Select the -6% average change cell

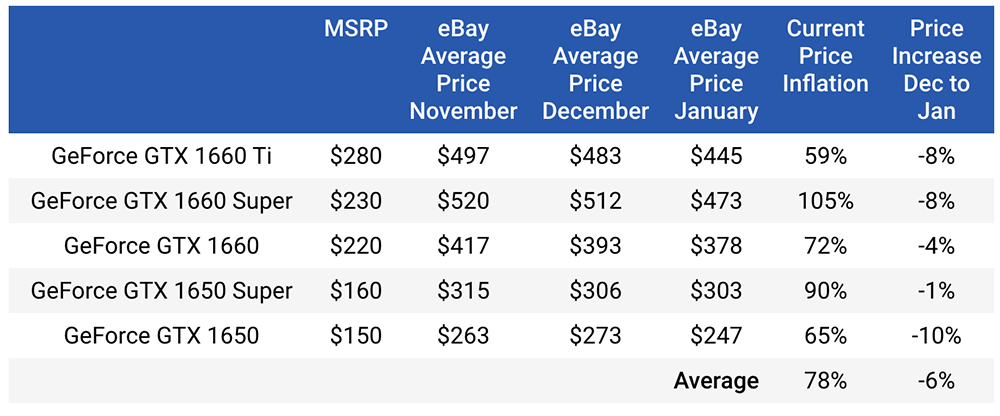(936, 381)
